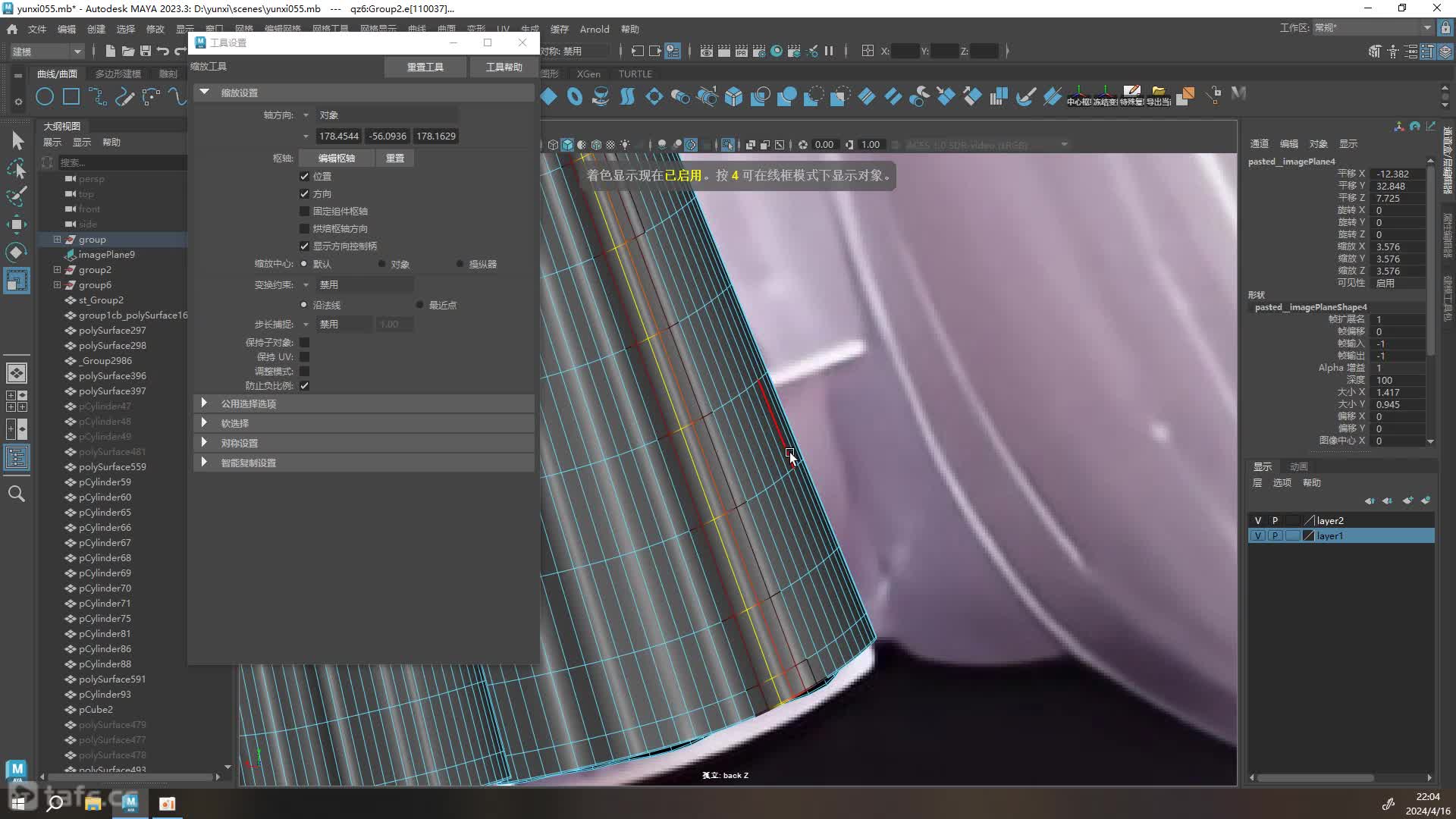
Task: Click the NURBS circle shelf icon
Action: (x=45, y=96)
